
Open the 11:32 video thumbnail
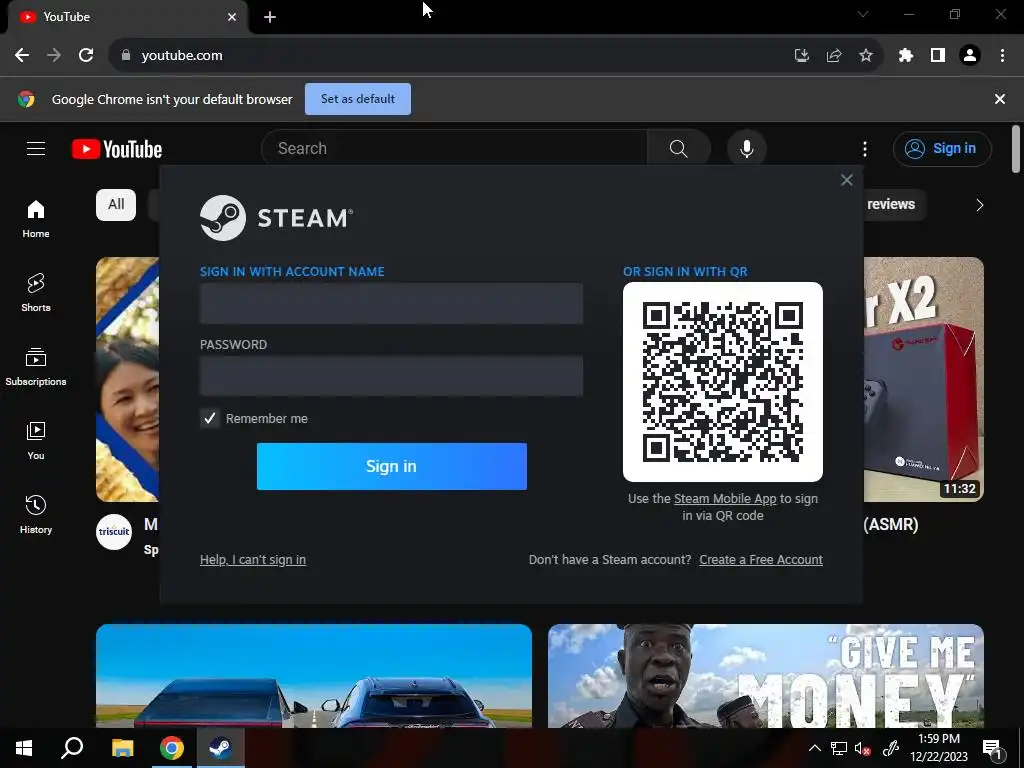coord(923,379)
